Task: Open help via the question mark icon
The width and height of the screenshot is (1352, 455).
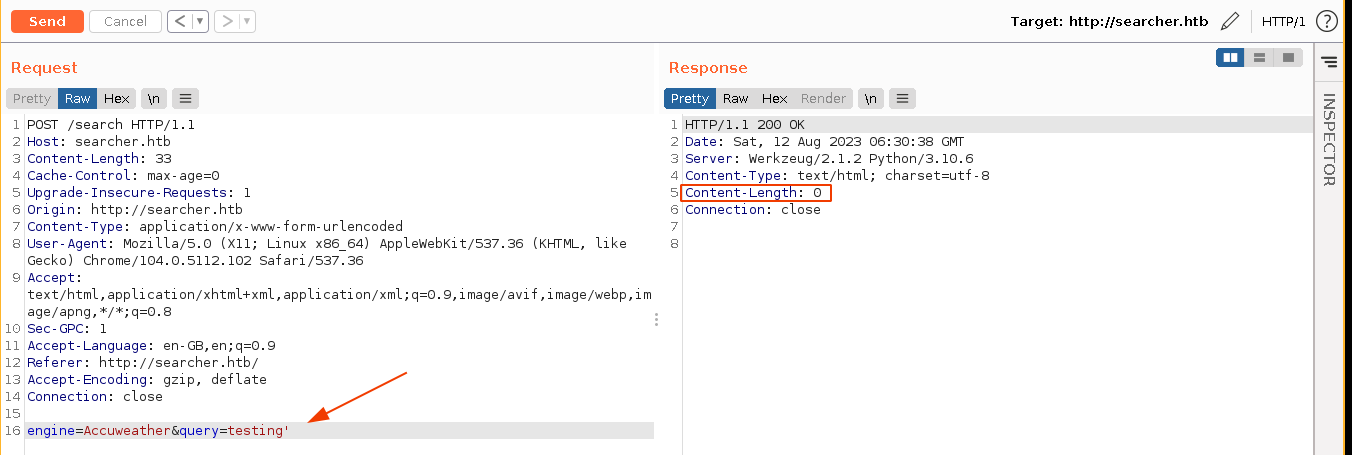Action: pyautogui.click(x=1326, y=21)
